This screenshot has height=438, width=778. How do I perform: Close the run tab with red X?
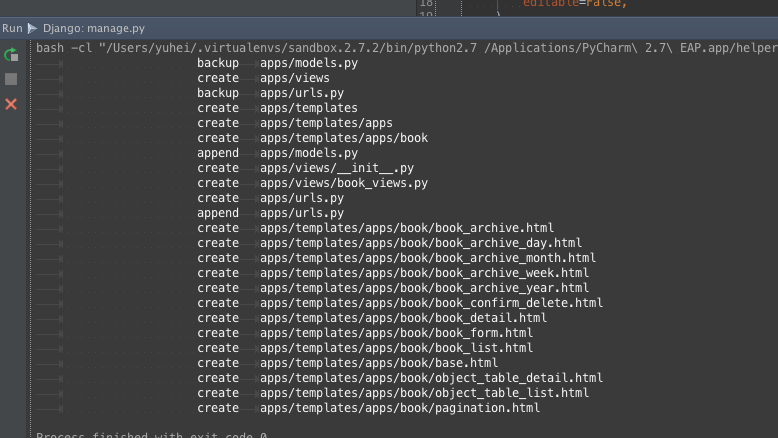[11, 104]
